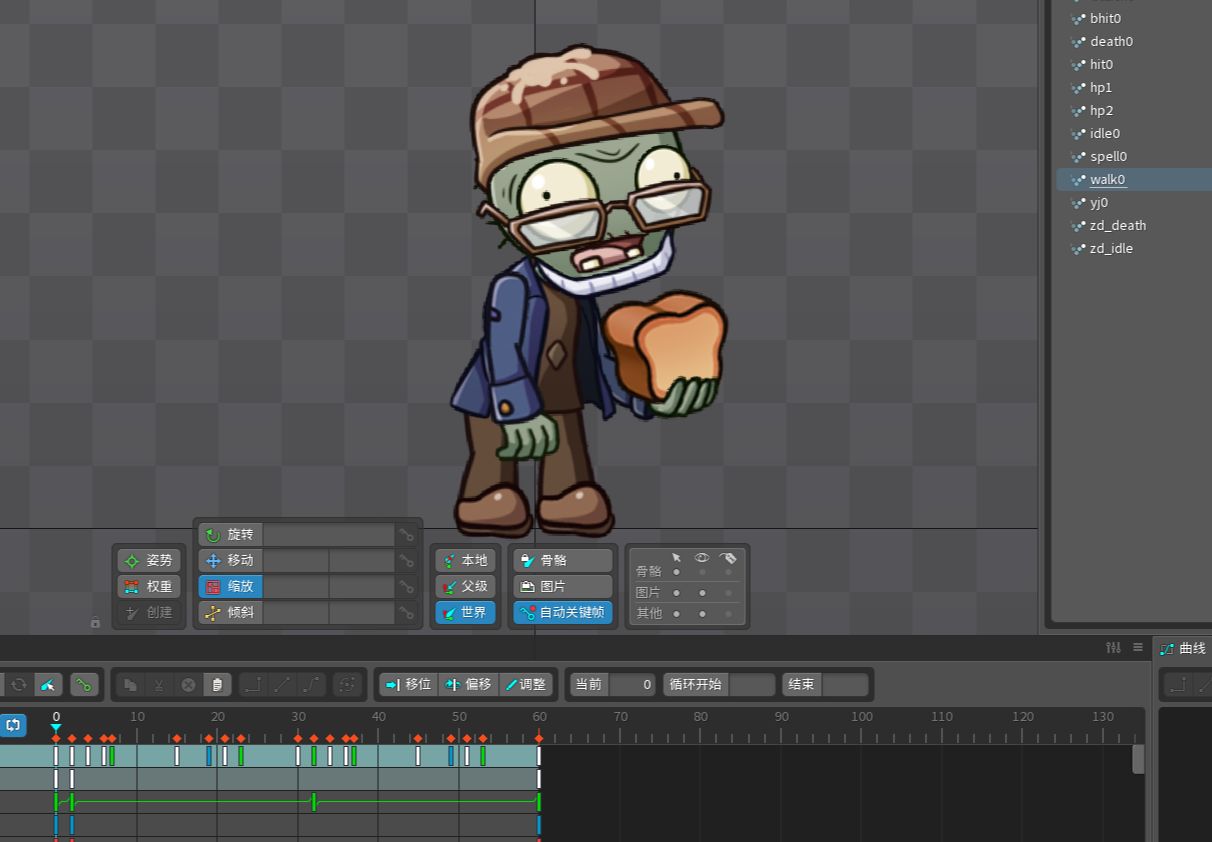Select the death0 animation
1212x842 pixels.
1111,41
